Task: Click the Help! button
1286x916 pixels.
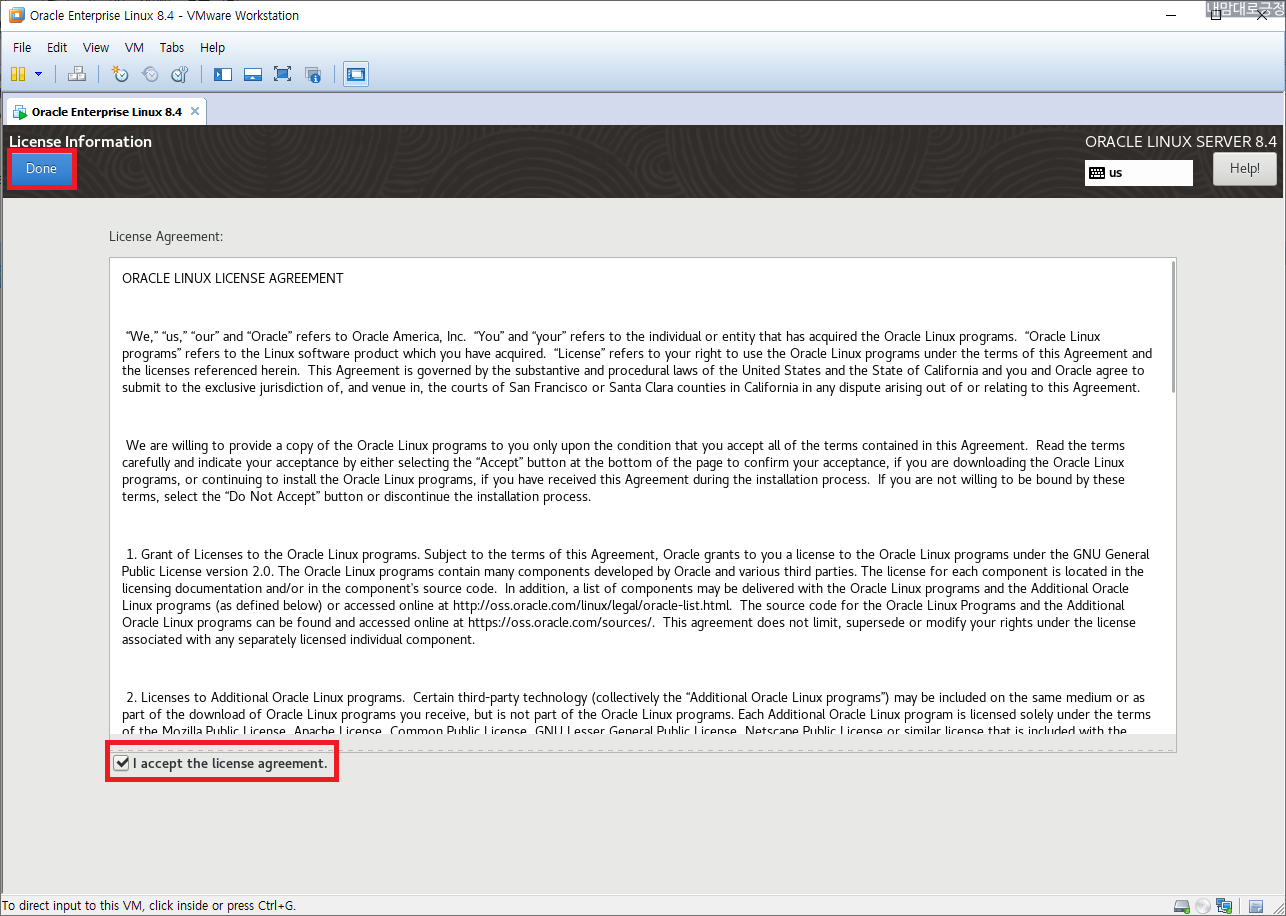Action: [1245, 169]
